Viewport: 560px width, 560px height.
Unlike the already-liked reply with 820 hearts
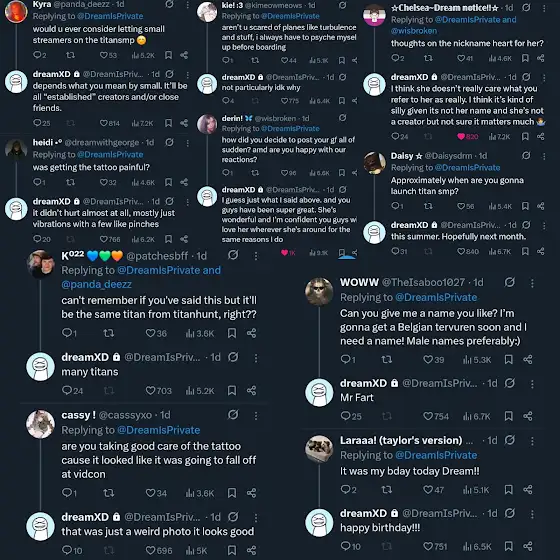click(468, 136)
